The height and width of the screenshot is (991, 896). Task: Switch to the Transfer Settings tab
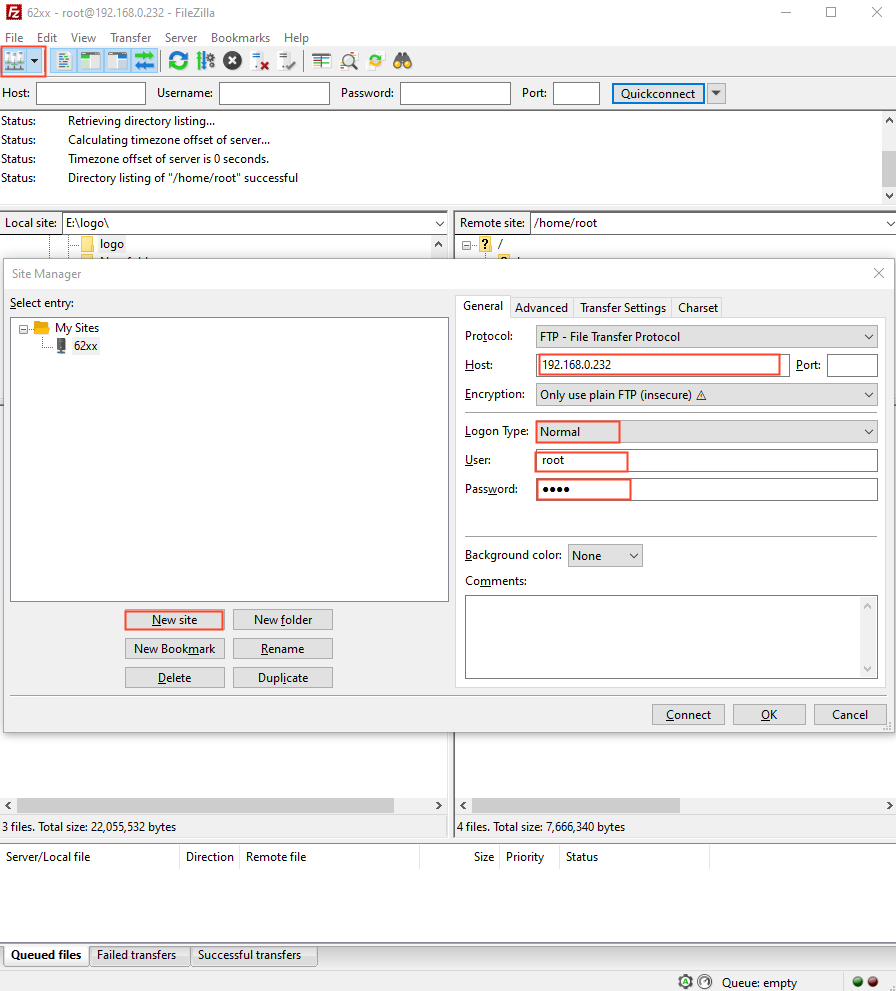click(622, 308)
